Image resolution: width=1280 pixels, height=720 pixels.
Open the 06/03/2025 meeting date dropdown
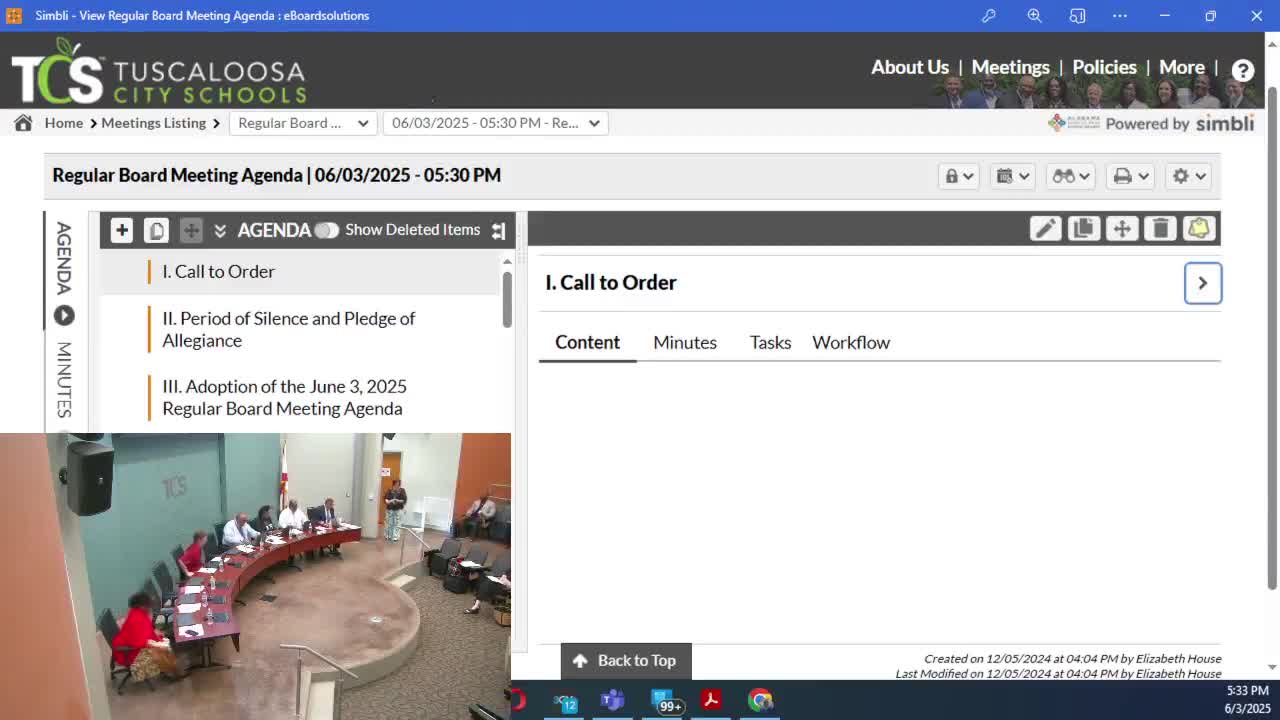496,123
